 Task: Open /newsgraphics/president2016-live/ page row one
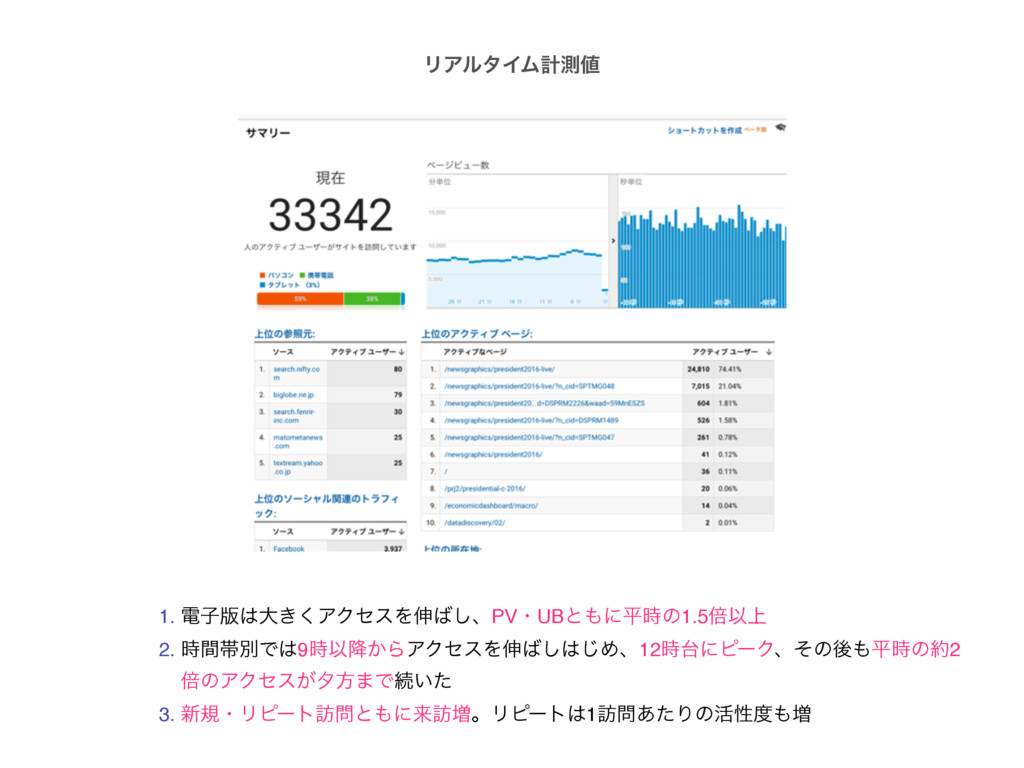pyautogui.click(x=500, y=369)
